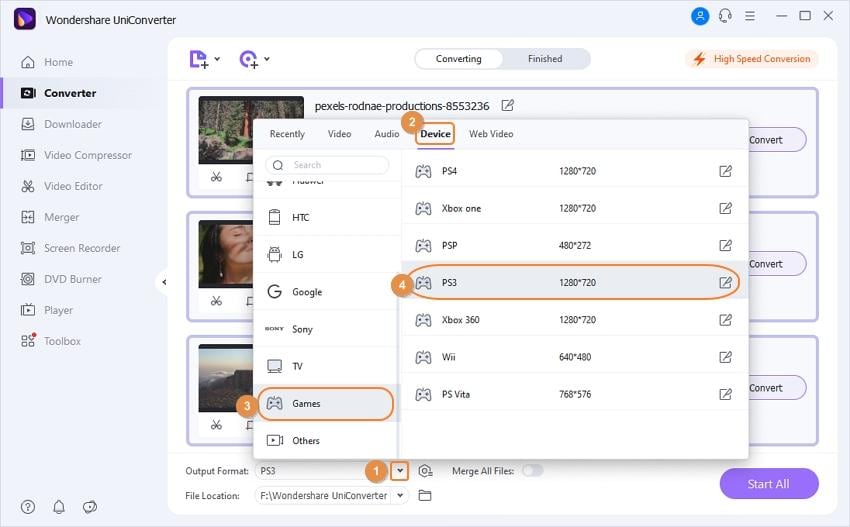
Task: Edit Xbox one preset settings icon
Action: 725,208
